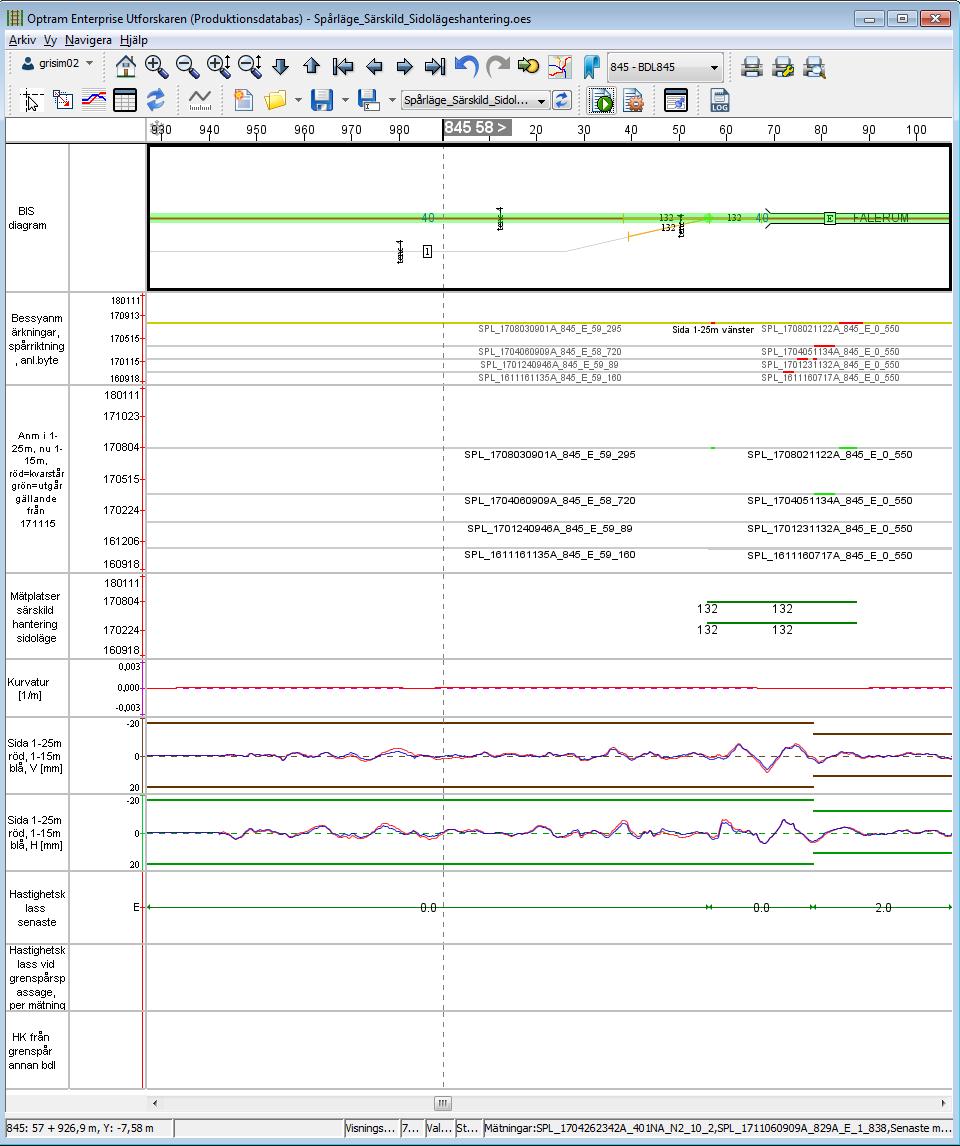Open the print setup icon with wrench
The image size is (960, 1146).
coord(783,67)
